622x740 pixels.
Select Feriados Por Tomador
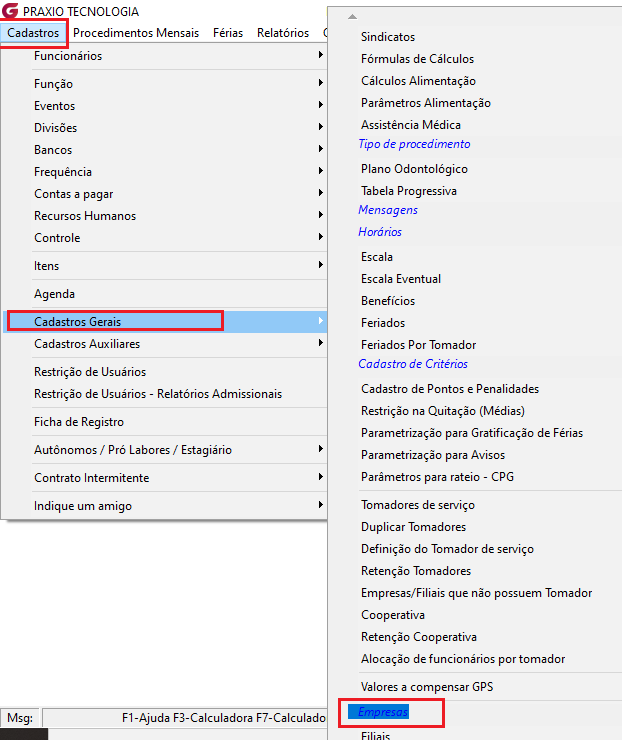[418, 345]
